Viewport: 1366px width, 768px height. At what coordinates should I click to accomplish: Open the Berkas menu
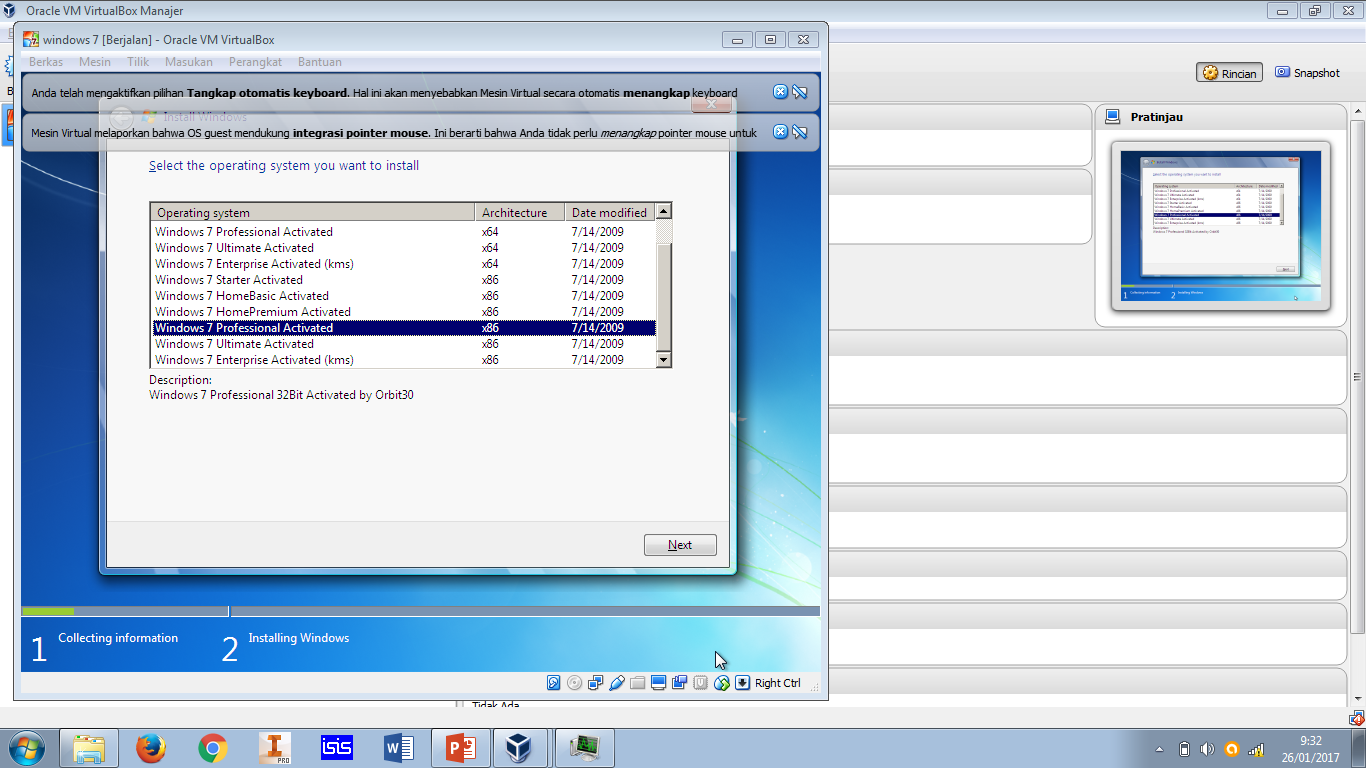click(46, 62)
